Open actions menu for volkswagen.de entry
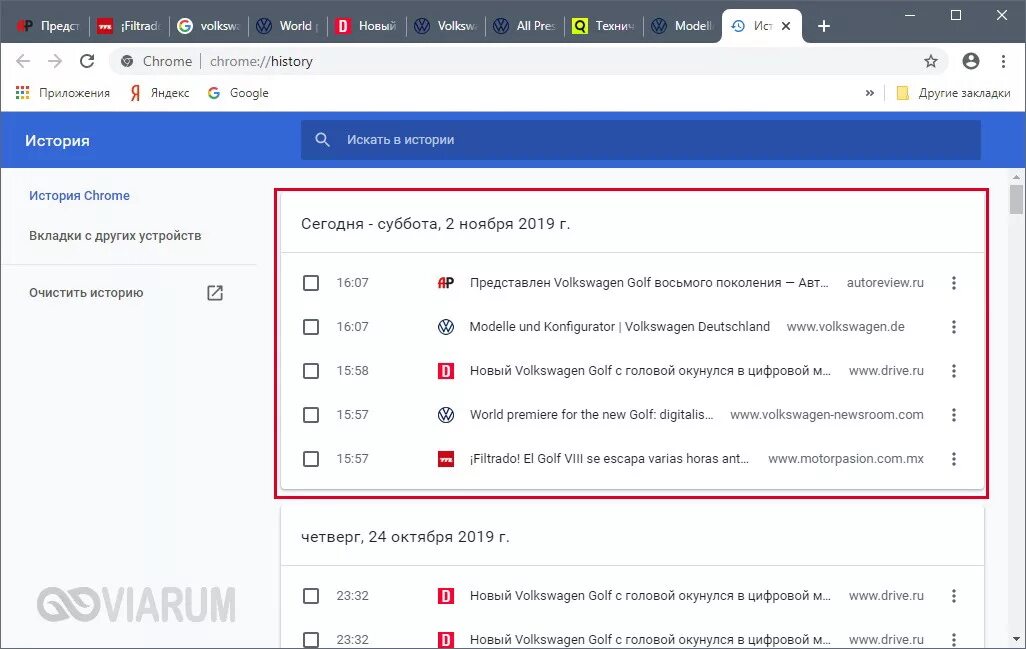Viewport: 1026px width, 649px height. [953, 327]
